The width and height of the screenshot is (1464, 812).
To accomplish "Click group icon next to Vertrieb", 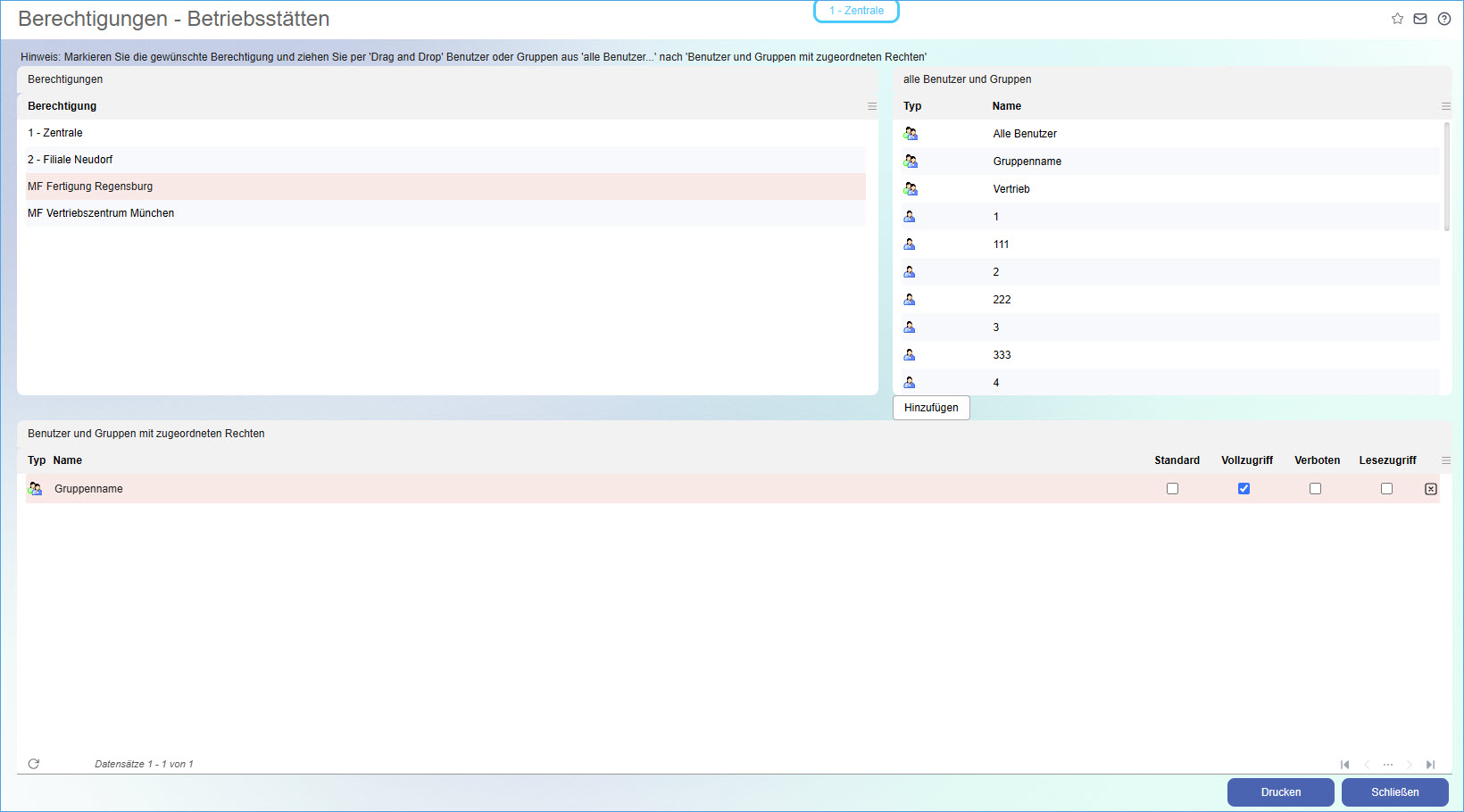I will 911,189.
